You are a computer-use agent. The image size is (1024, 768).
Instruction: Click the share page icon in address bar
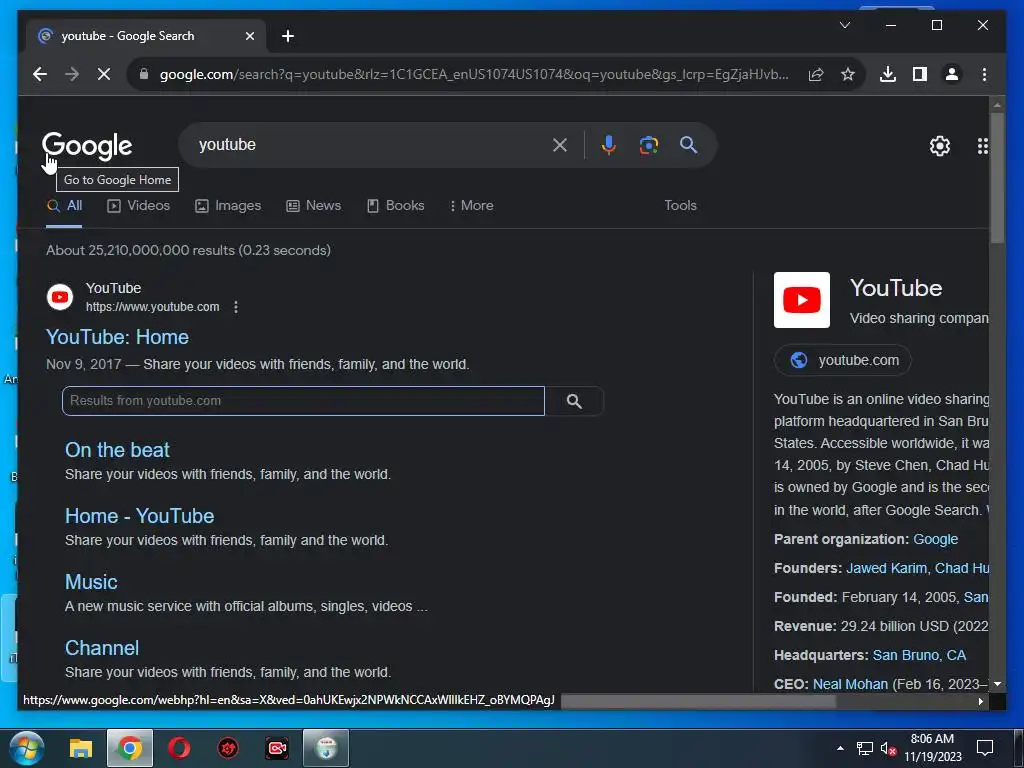coord(816,74)
